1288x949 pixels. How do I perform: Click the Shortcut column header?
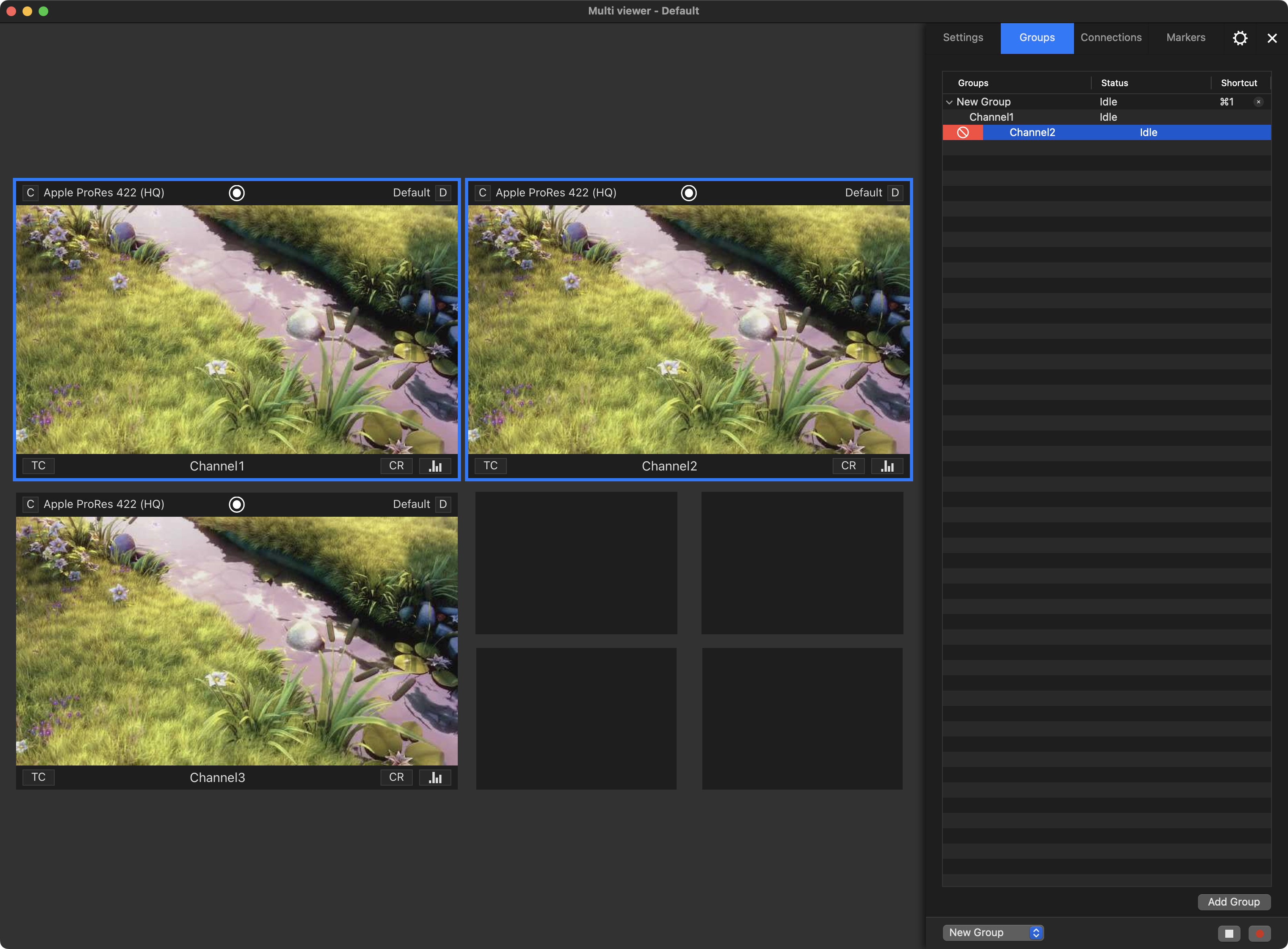point(1239,83)
